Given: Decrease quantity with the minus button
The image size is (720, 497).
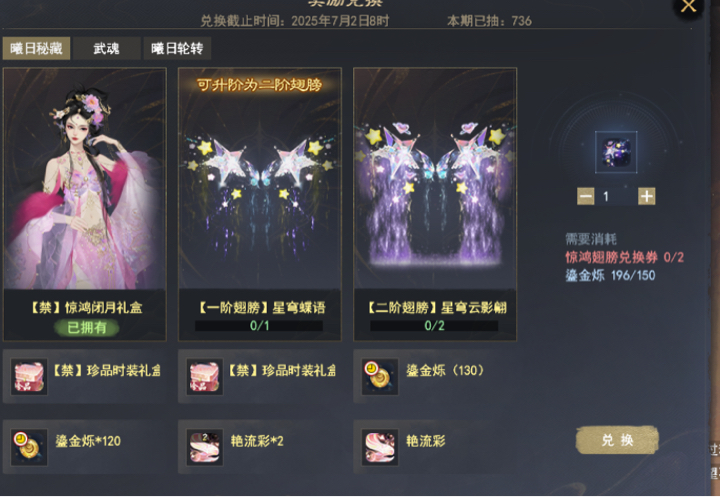Looking at the screenshot, I should click(585, 197).
